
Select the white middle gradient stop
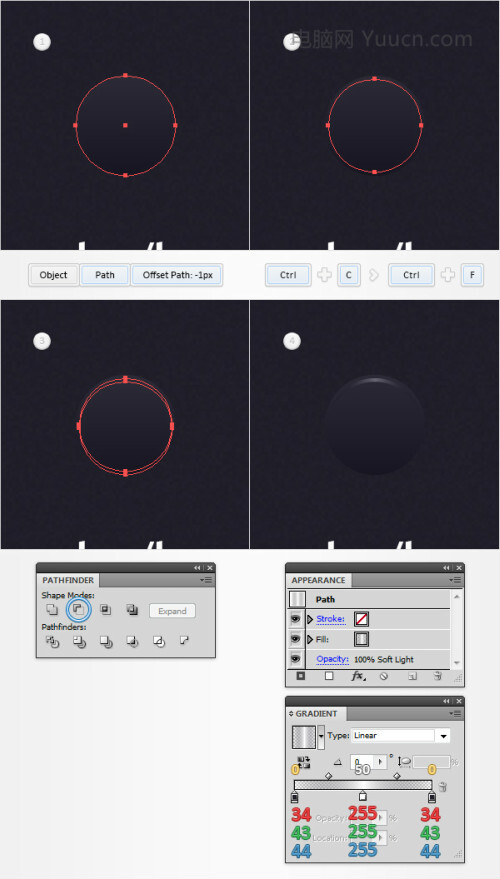pyautogui.click(x=363, y=796)
